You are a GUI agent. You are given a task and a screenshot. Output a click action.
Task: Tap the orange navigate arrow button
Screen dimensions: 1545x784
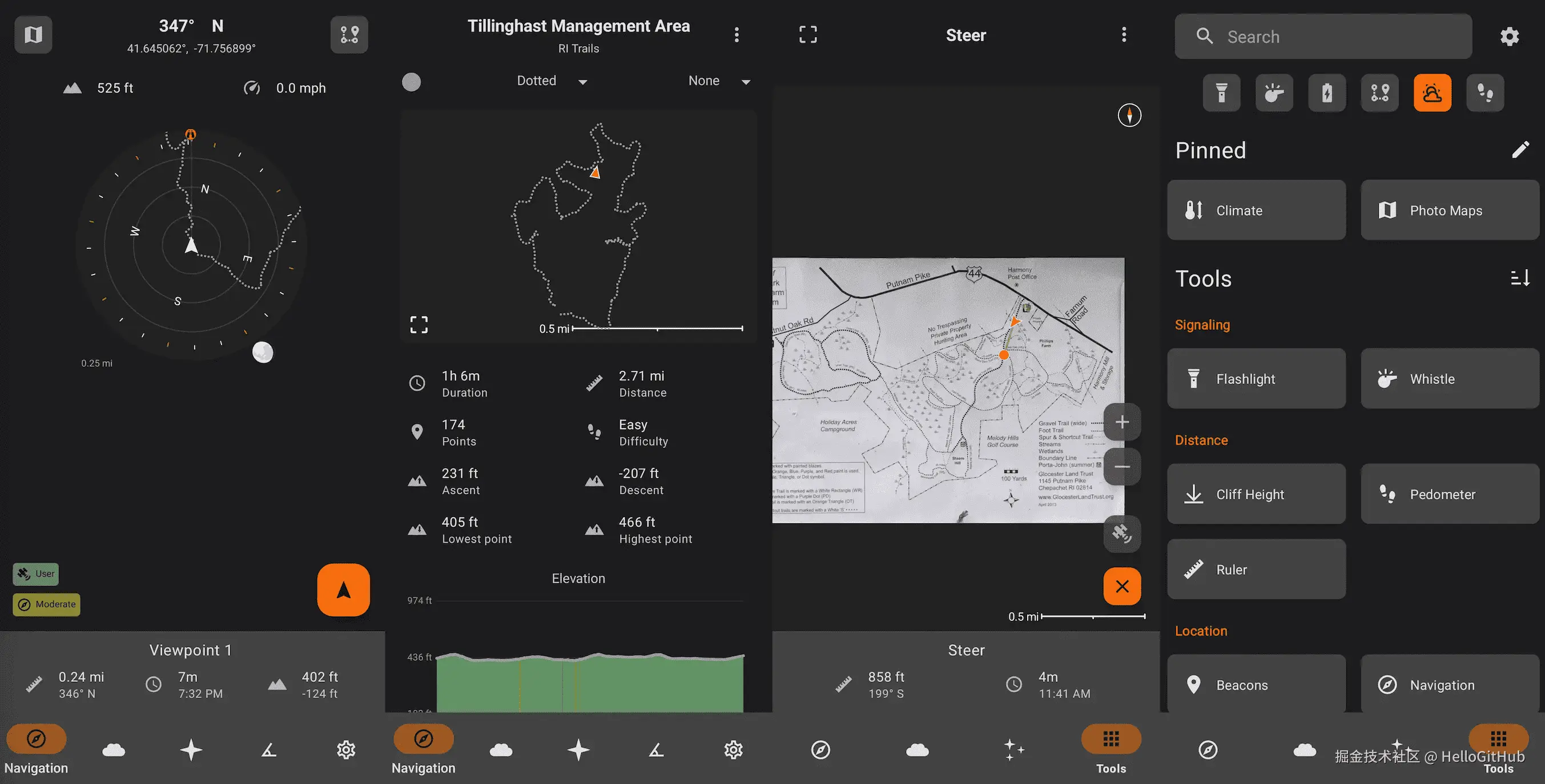(343, 590)
